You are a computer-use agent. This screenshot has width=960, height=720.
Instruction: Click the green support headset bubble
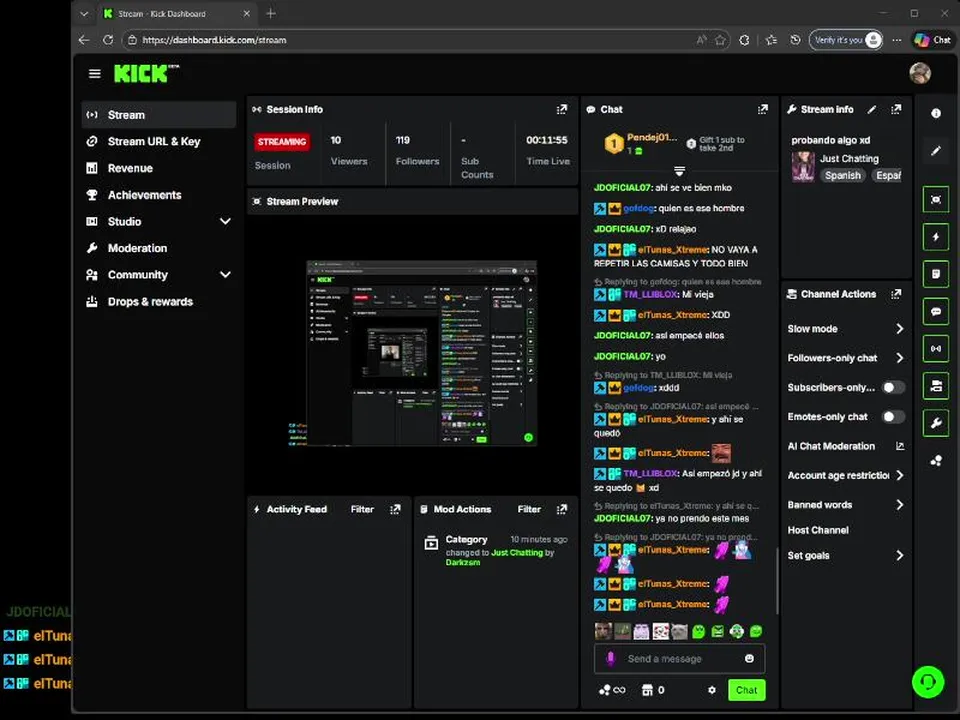(928, 681)
